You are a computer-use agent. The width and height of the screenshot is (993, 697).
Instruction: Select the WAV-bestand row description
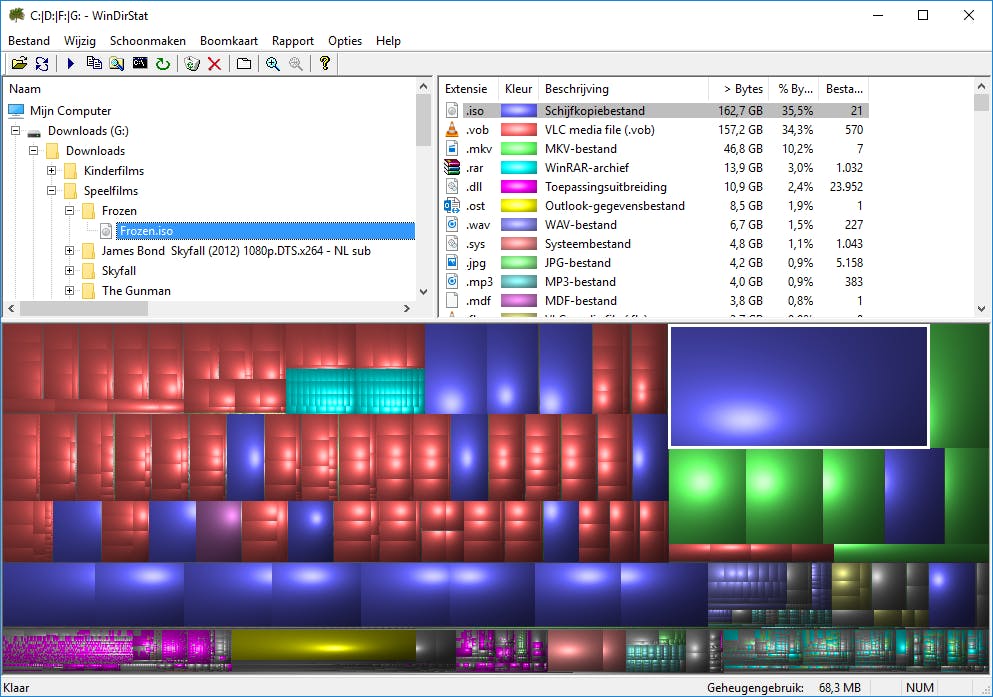[x=581, y=224]
